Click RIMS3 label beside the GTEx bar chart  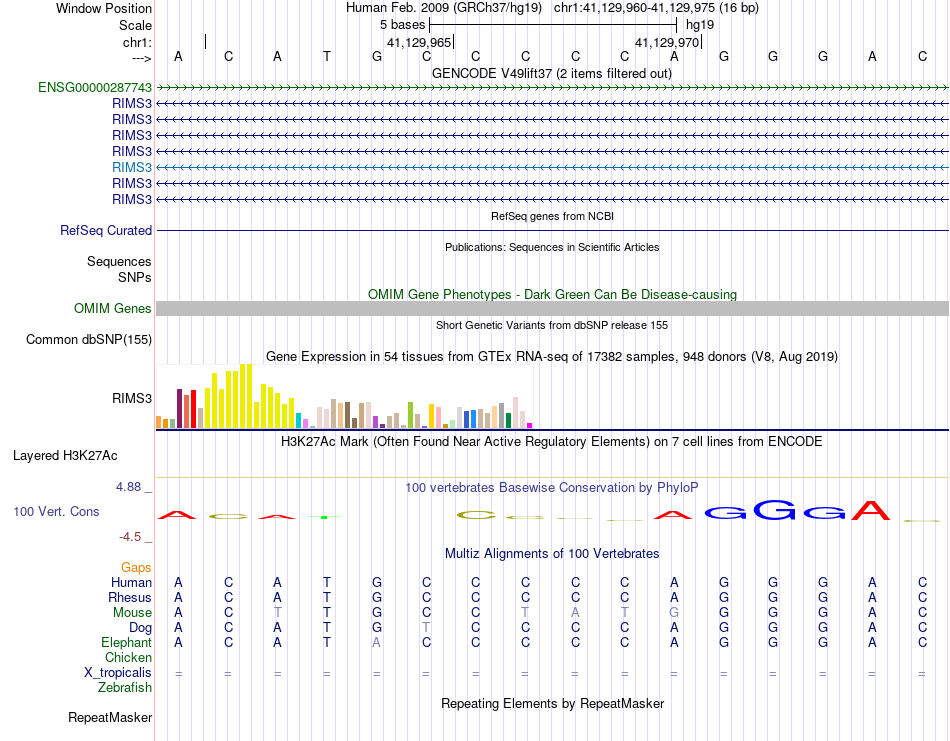tap(132, 398)
